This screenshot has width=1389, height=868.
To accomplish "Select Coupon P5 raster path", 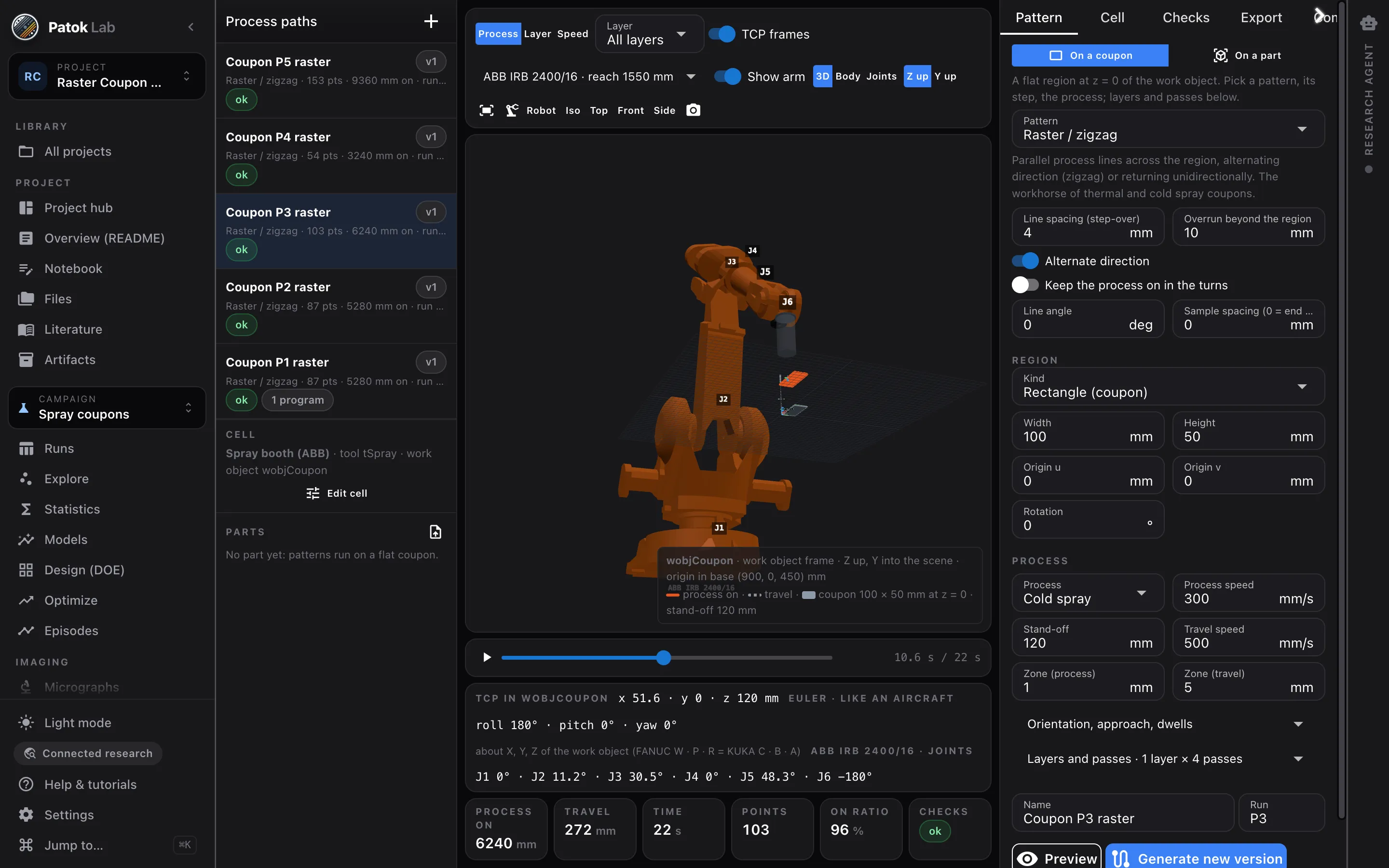I will 336,81.
